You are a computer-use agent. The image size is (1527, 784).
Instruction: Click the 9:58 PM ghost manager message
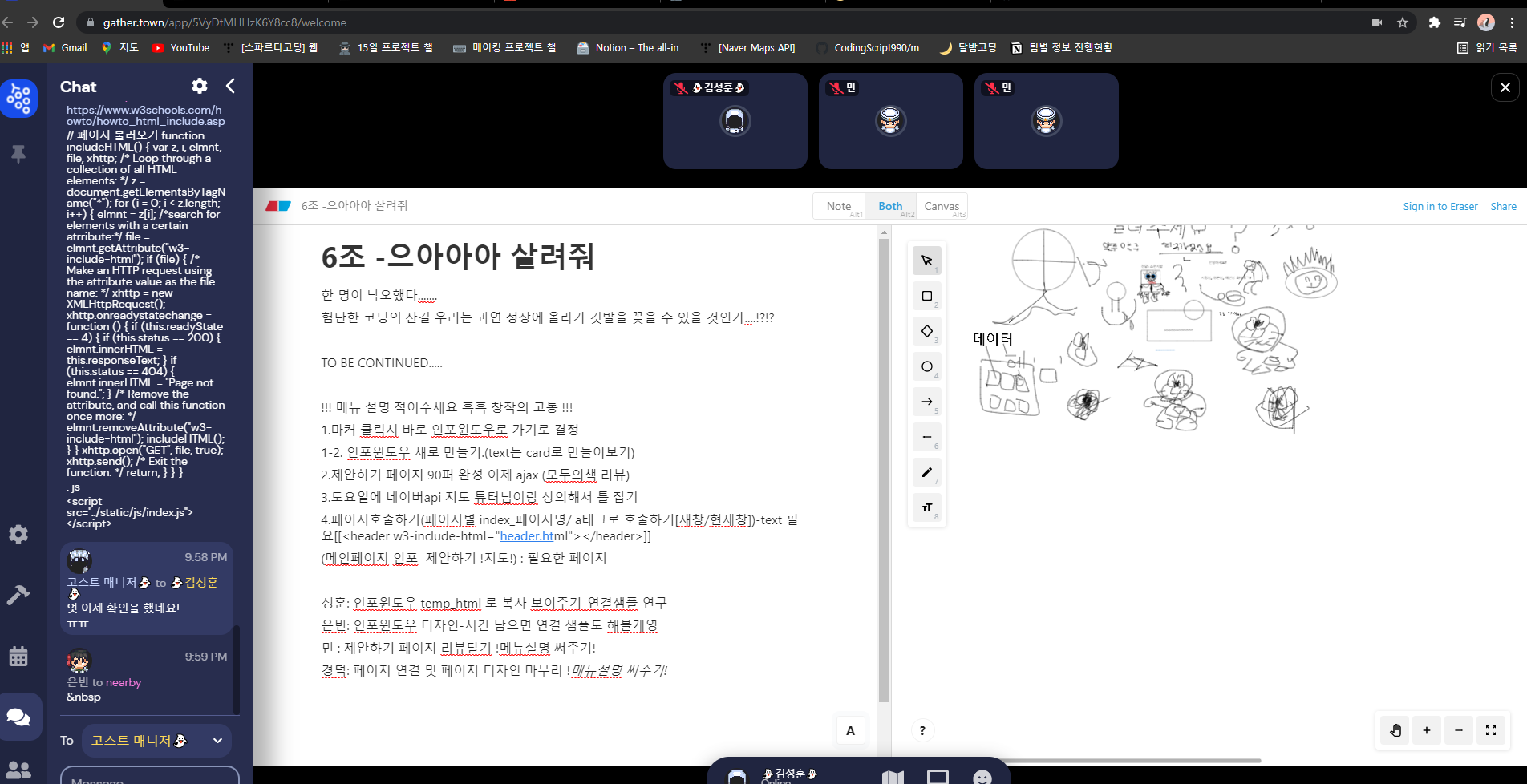[x=147, y=588]
